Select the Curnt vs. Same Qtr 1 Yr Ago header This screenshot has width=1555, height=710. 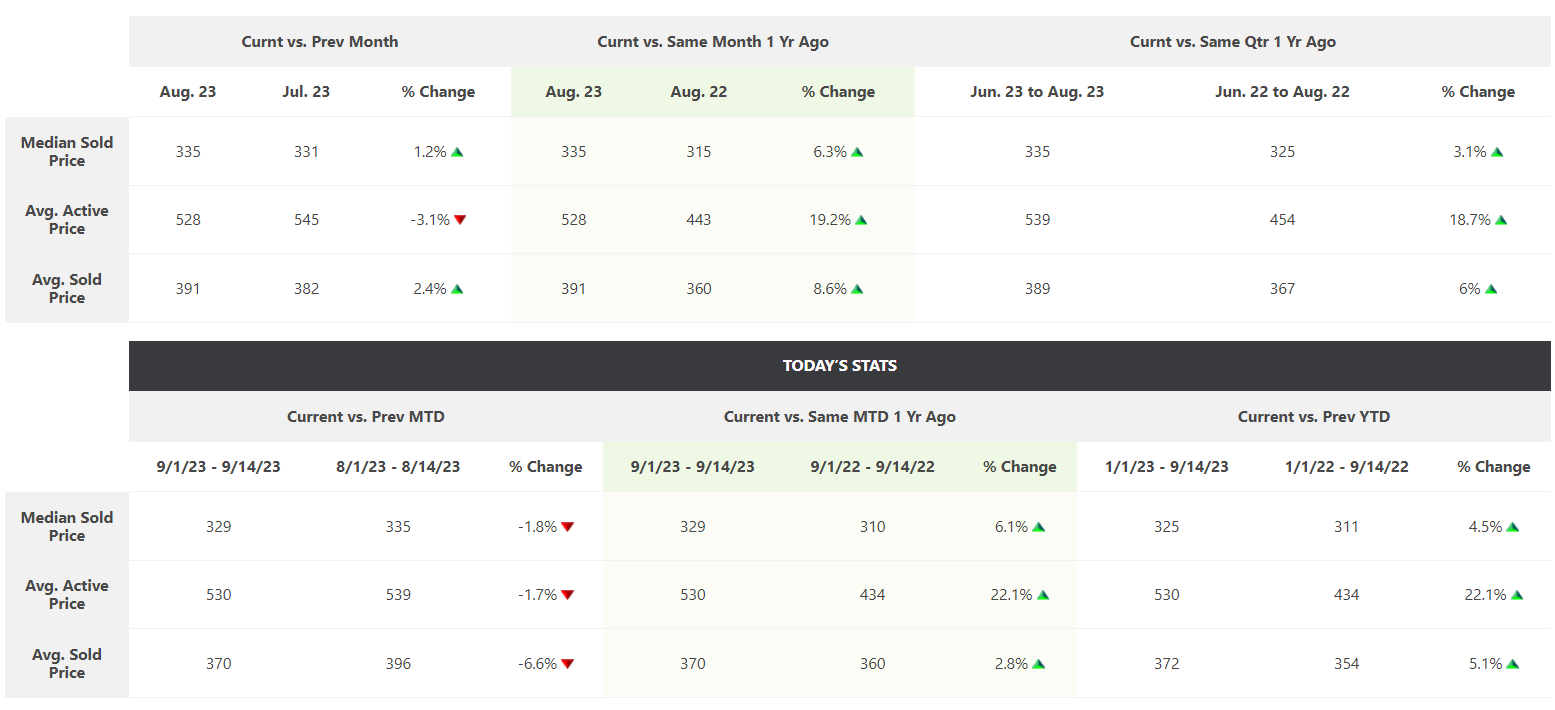click(1233, 42)
